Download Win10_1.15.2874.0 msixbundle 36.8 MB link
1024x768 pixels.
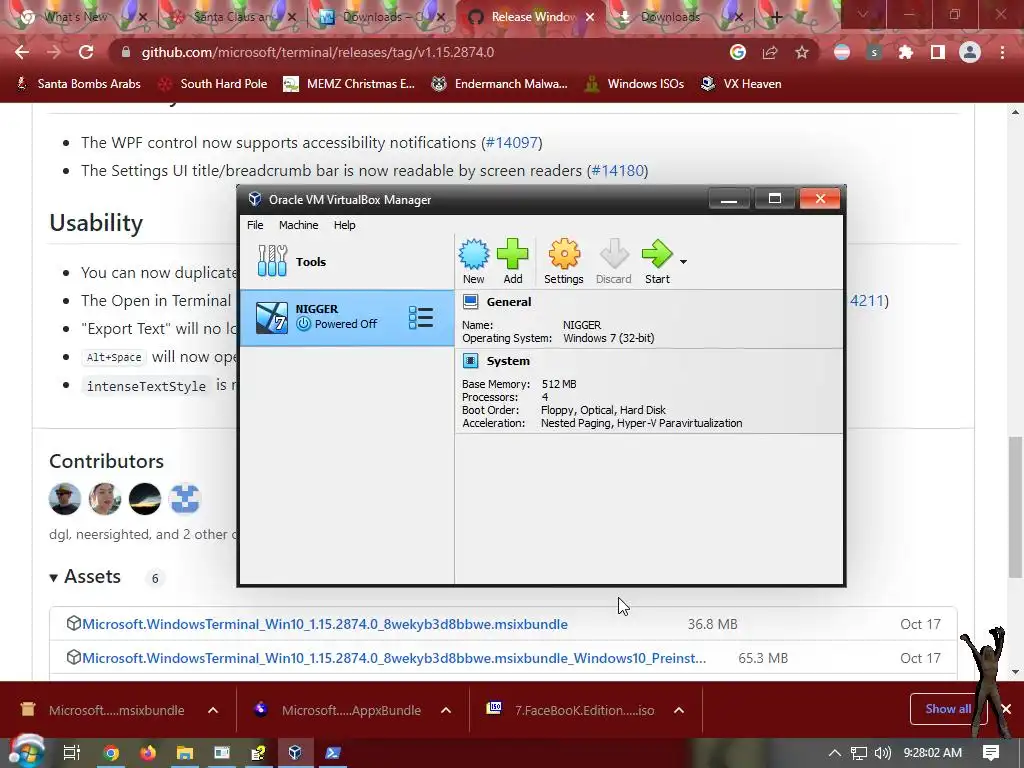pyautogui.click(x=325, y=624)
